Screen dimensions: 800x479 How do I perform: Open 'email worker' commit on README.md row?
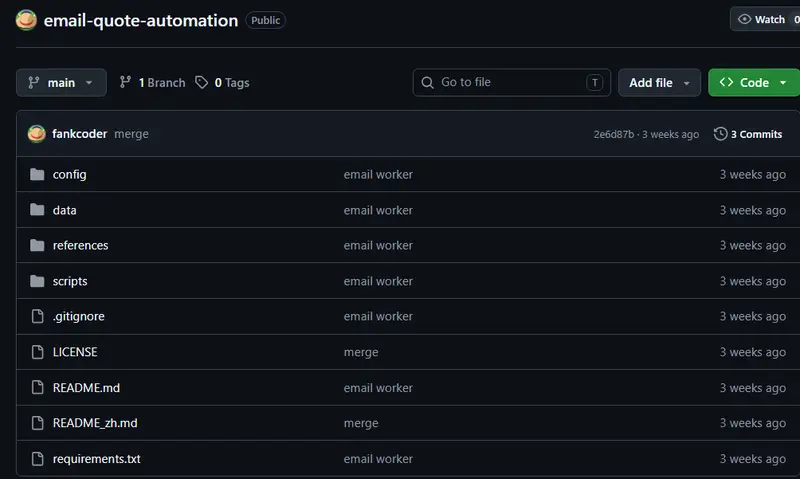coord(378,388)
